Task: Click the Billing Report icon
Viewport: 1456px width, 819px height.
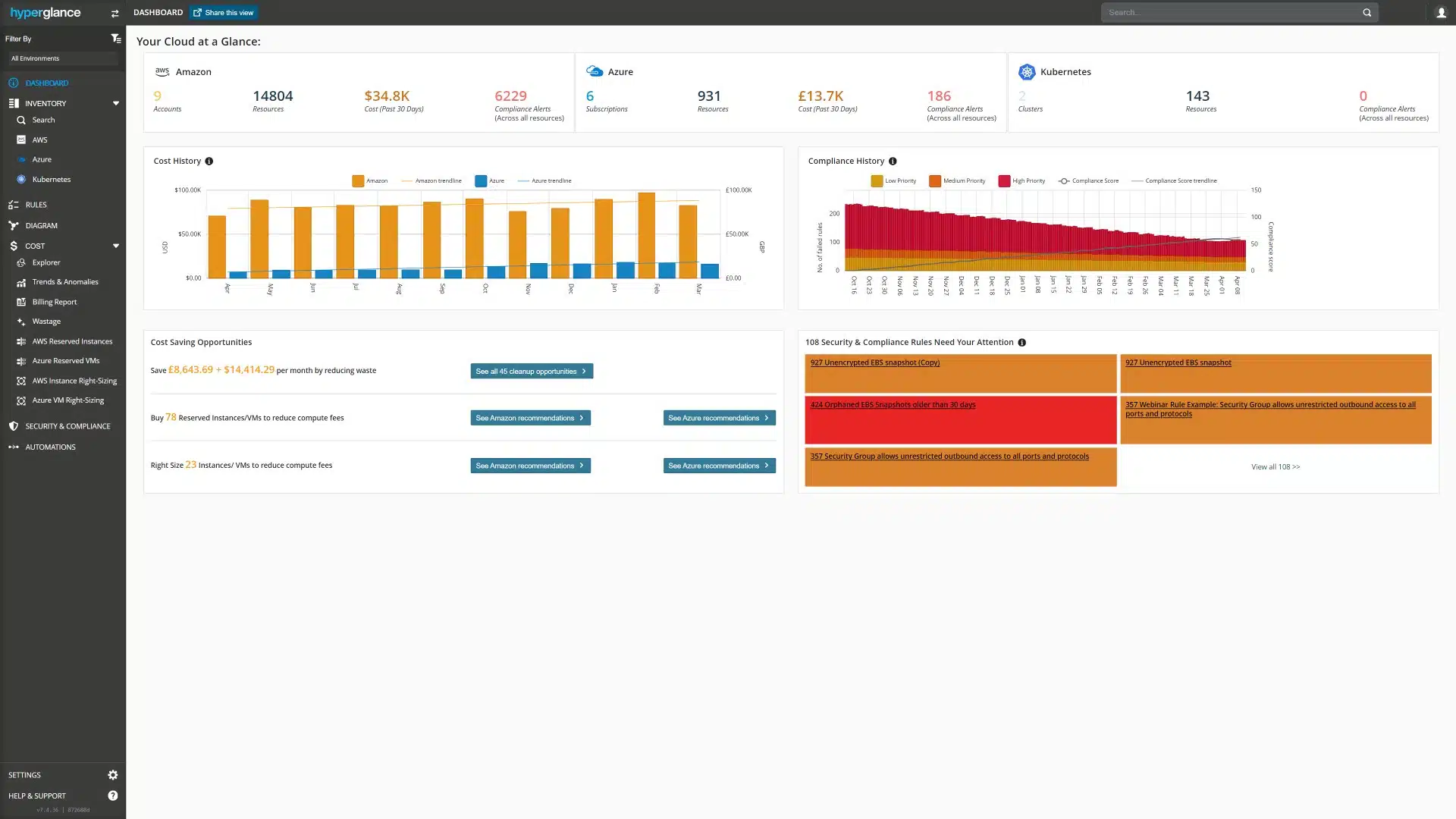Action: point(21,302)
